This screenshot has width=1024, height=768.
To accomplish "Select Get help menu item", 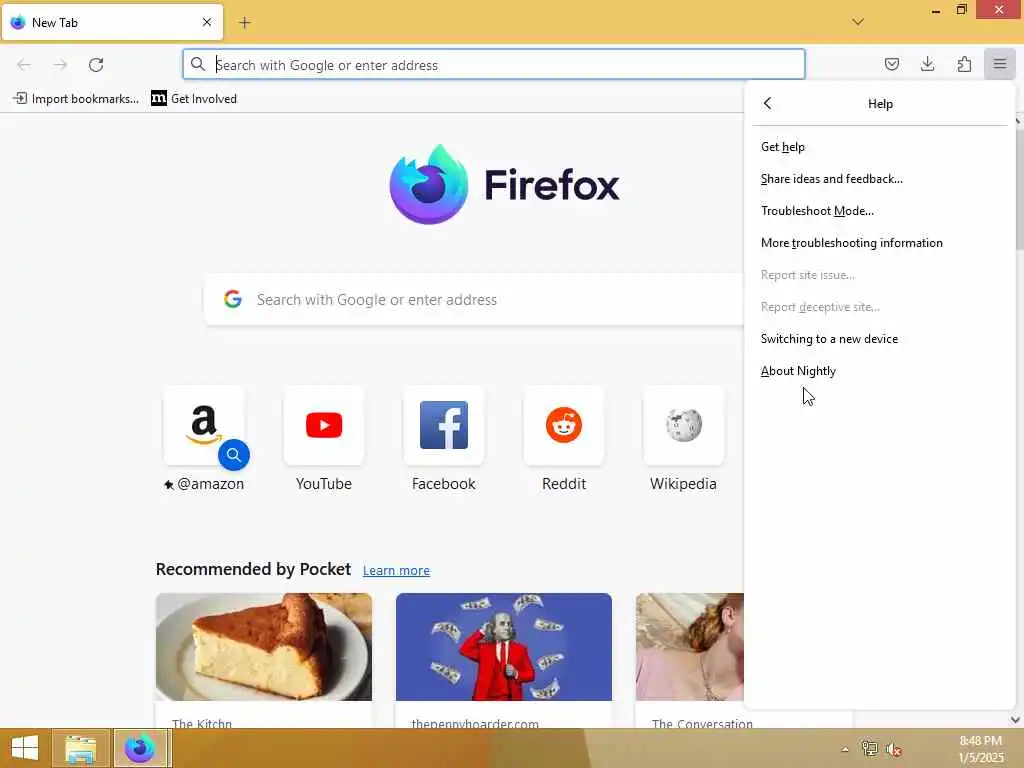I will (x=879, y=147).
